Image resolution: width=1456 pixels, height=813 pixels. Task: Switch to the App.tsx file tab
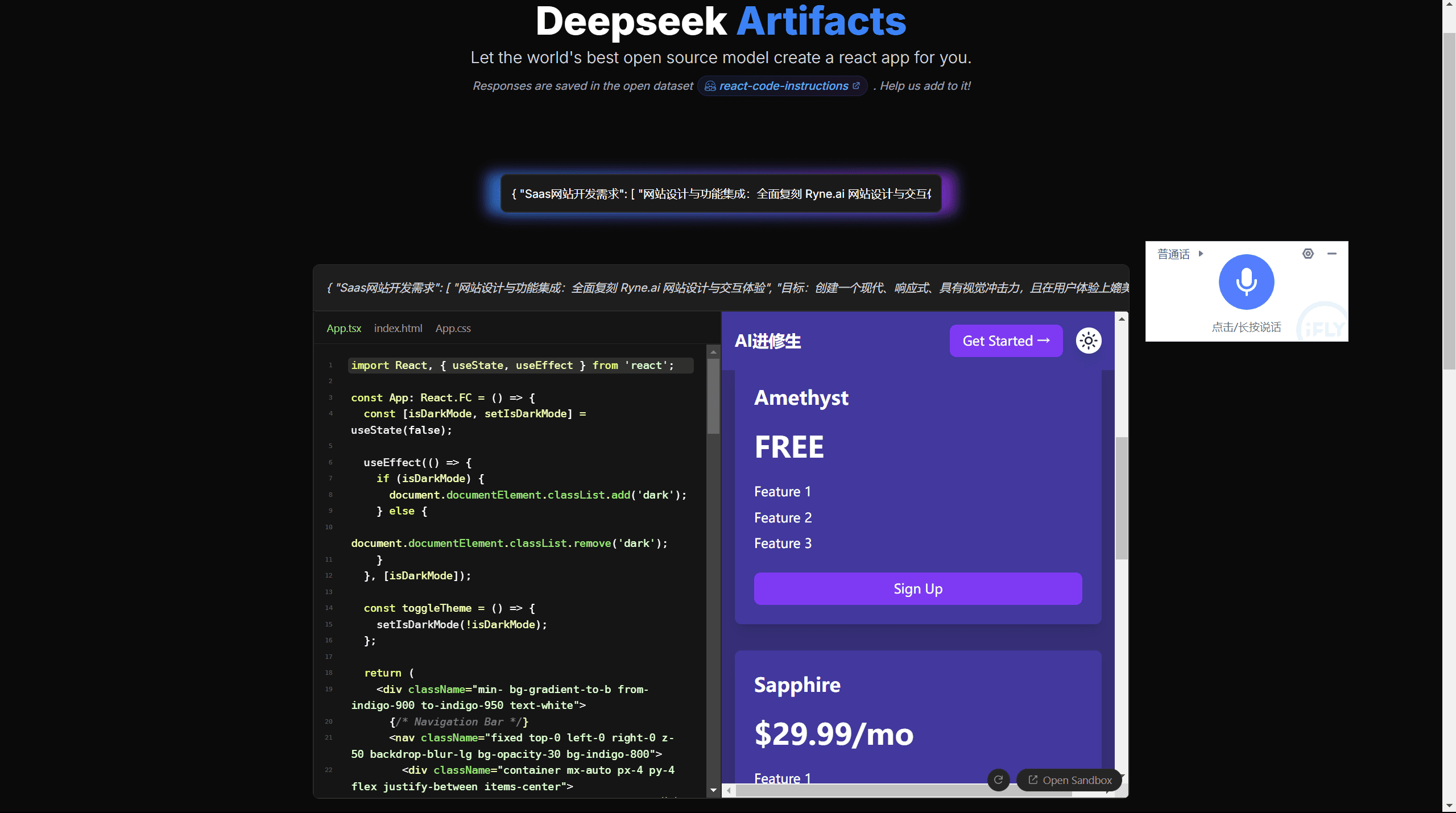(x=344, y=328)
